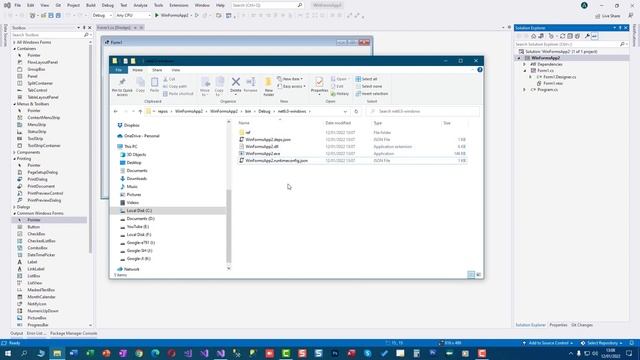The width and height of the screenshot is (640, 360).
Task: Switch Explorer to large icons view
Action: click(478, 275)
